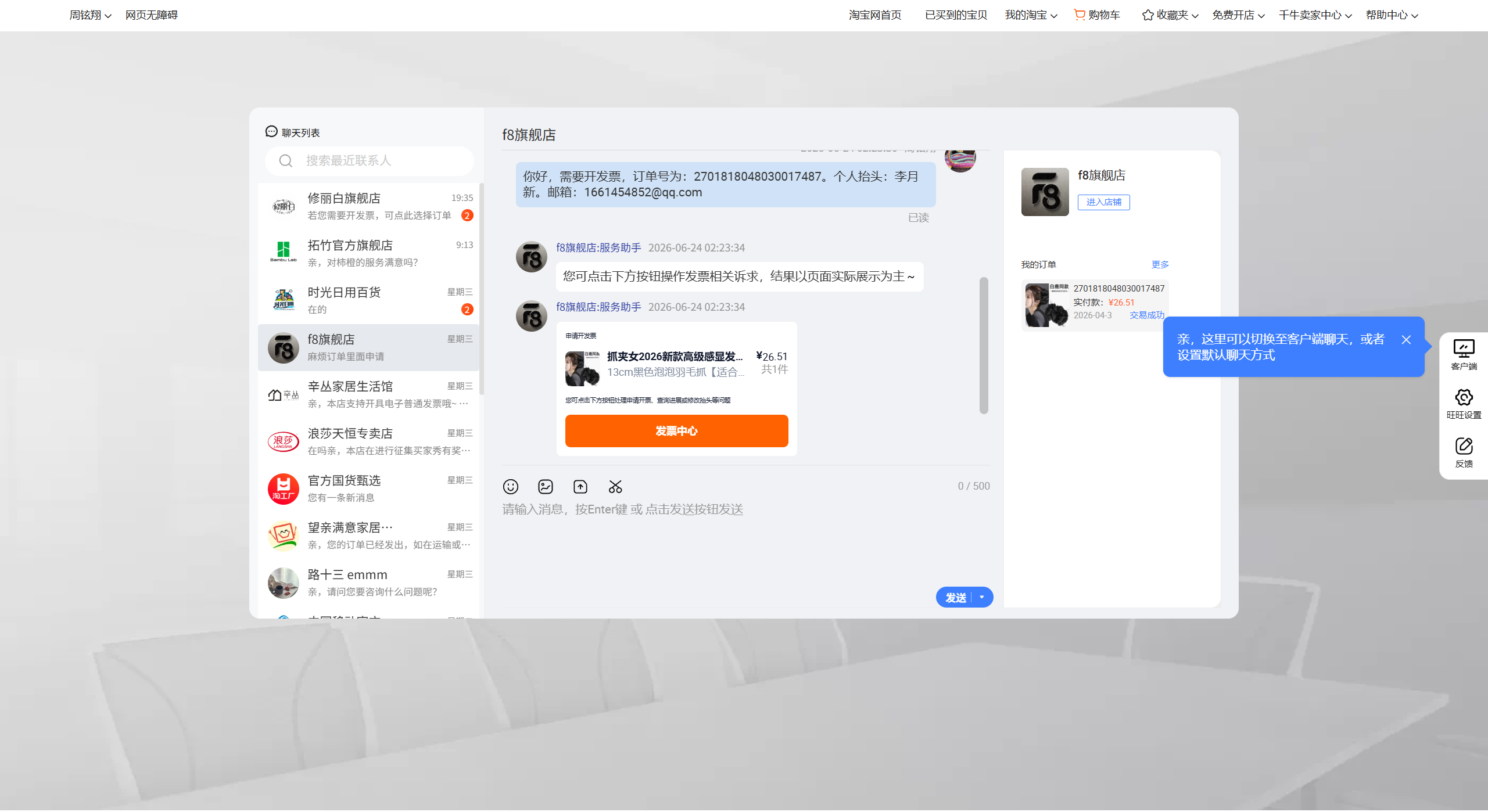This screenshot has height=812, width=1488.
Task: Expand 收藏夹 dropdown arrow
Action: point(1195,16)
